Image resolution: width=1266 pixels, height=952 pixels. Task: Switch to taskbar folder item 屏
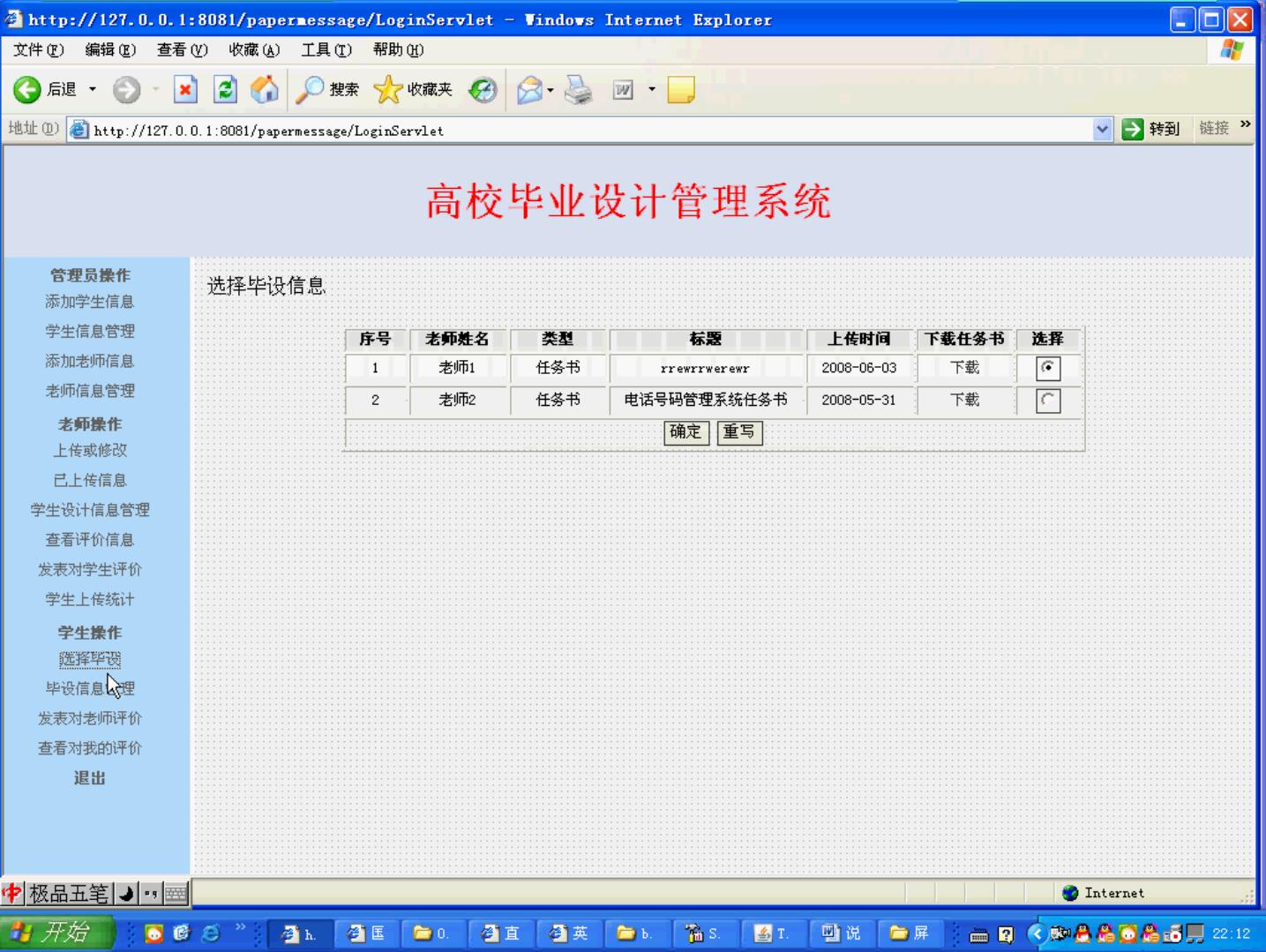910,933
